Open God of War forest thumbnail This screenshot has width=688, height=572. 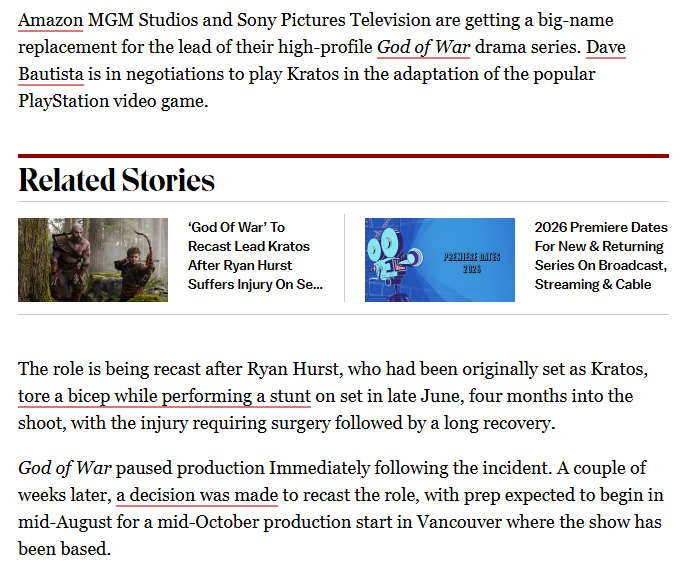(93, 260)
